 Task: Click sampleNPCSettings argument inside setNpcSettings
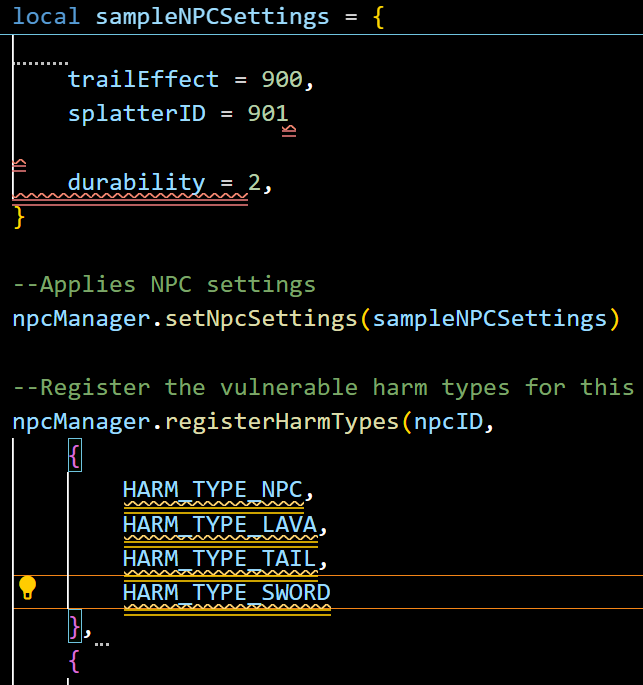click(490, 319)
